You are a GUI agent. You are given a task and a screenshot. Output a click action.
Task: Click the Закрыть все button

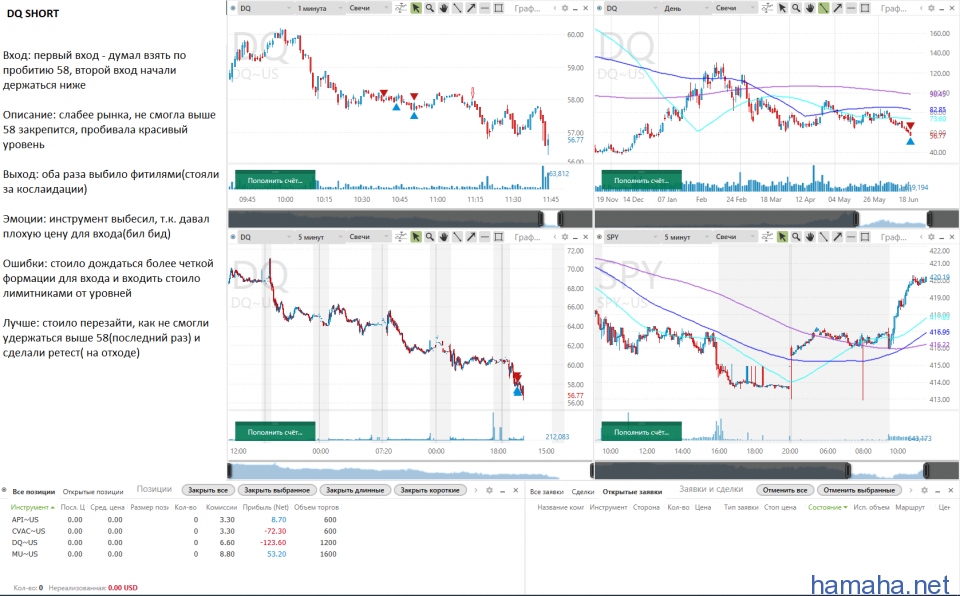point(208,490)
